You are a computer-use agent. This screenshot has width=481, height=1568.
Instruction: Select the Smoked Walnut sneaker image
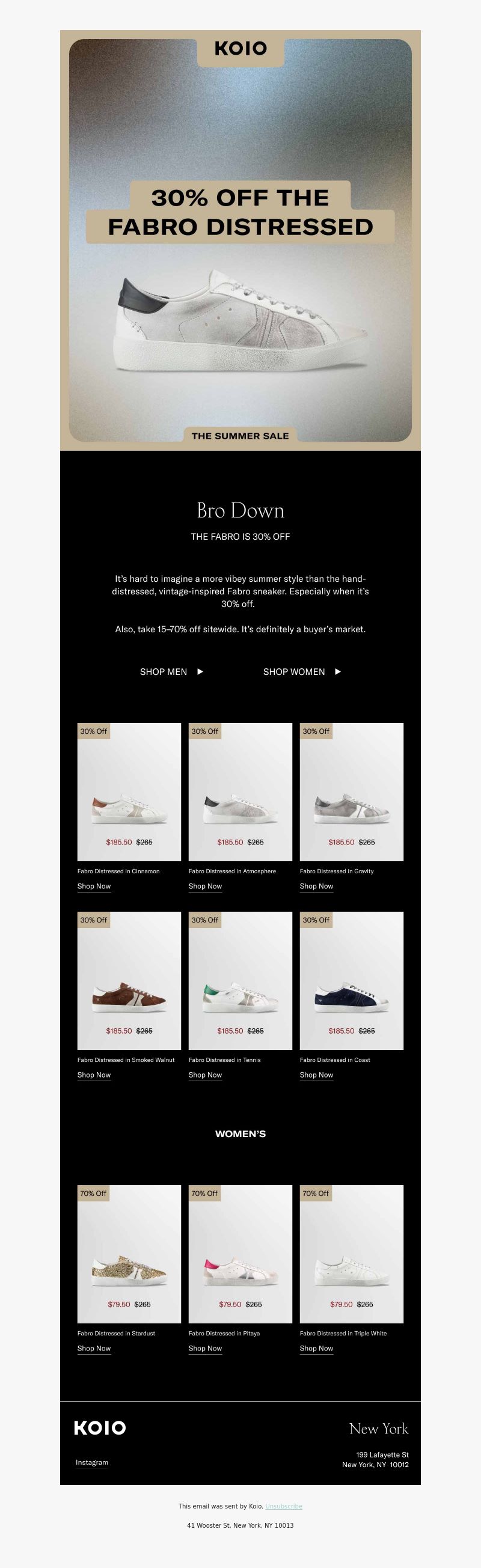[x=129, y=981]
